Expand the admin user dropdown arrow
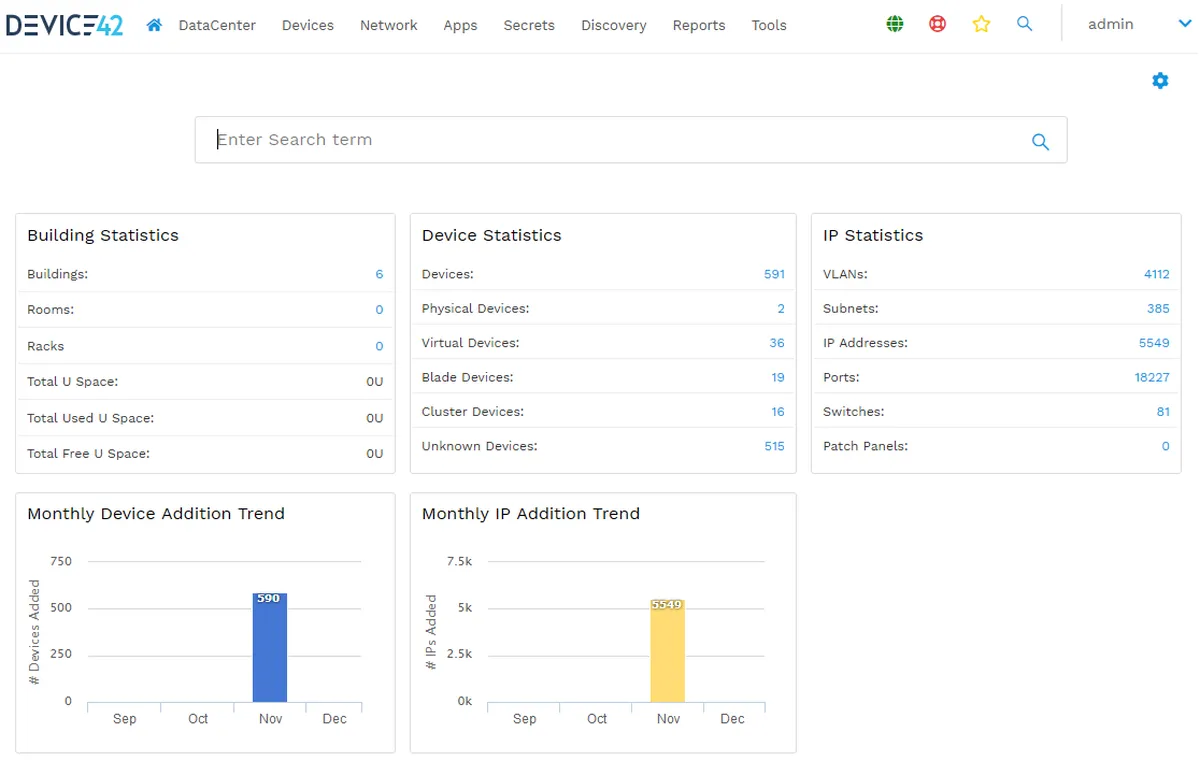The height and width of the screenshot is (761, 1200). click(1185, 24)
